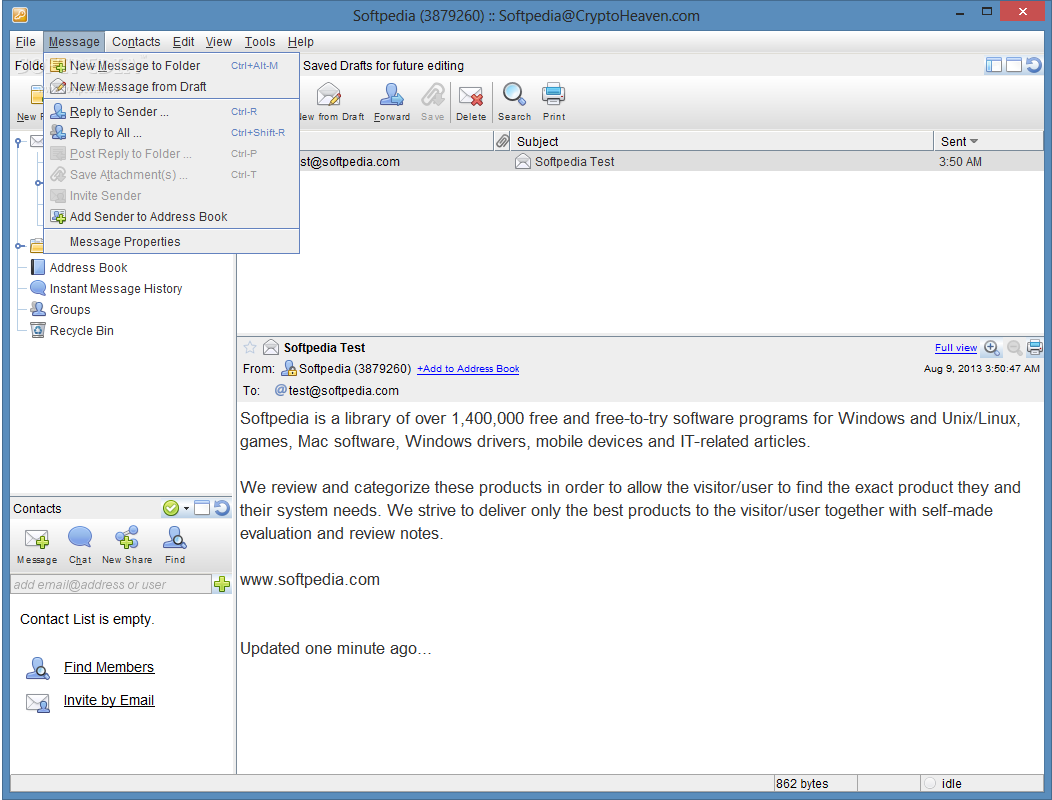Choose Message Properties

tap(172, 242)
